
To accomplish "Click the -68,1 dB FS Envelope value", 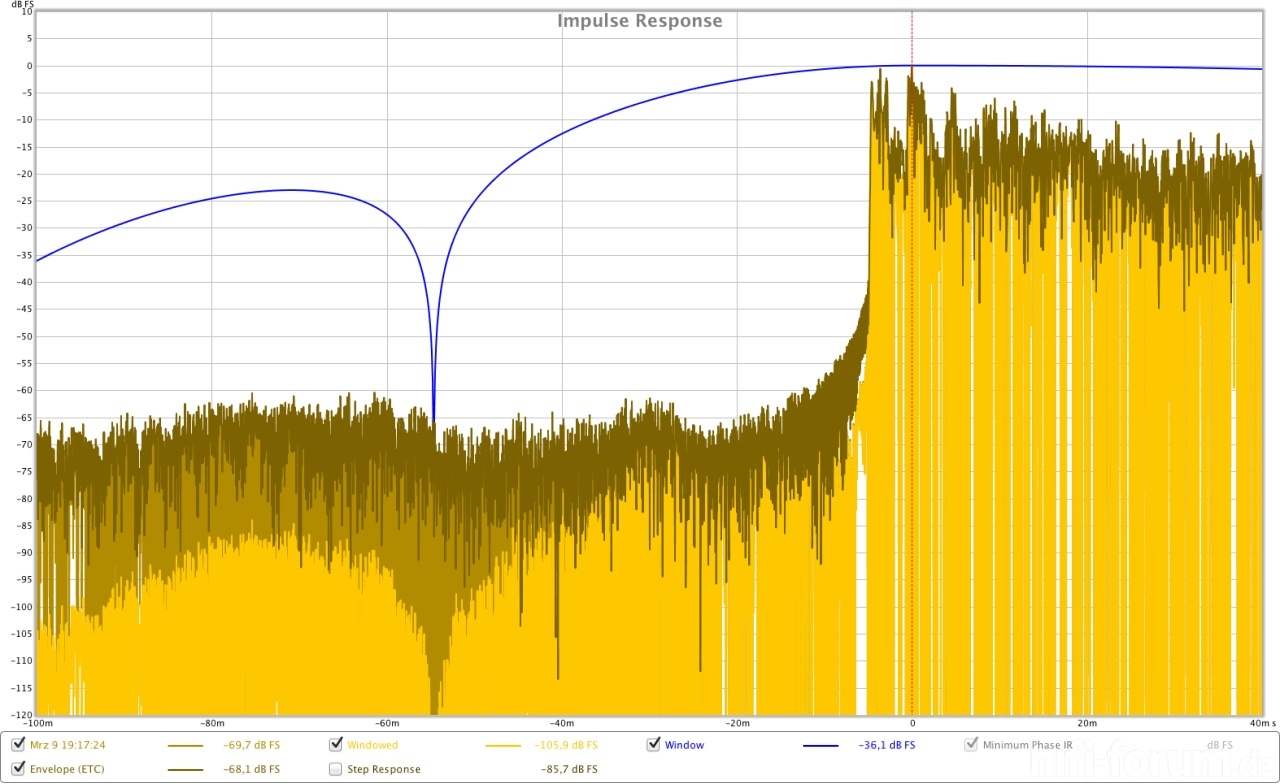I will [252, 770].
